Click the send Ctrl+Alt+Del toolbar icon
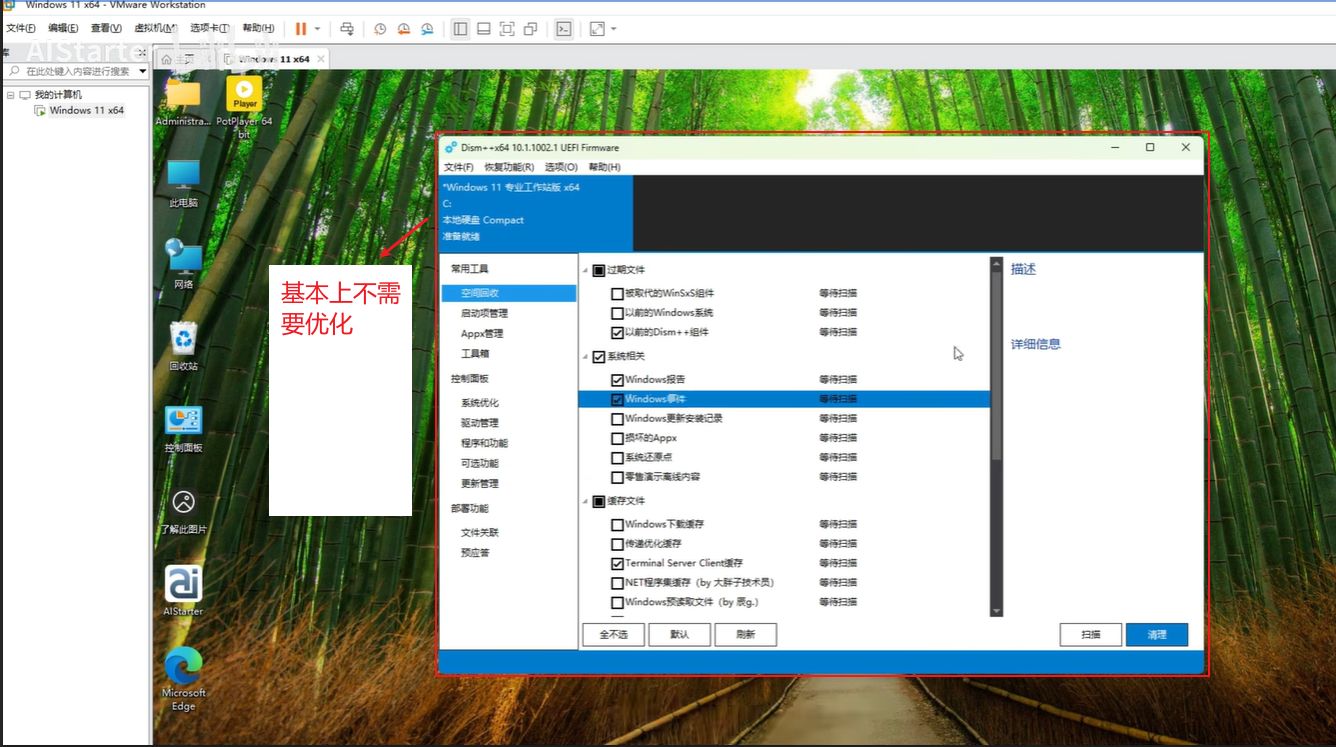Screen dimensions: 1336x747 pyautogui.click(x=346, y=29)
